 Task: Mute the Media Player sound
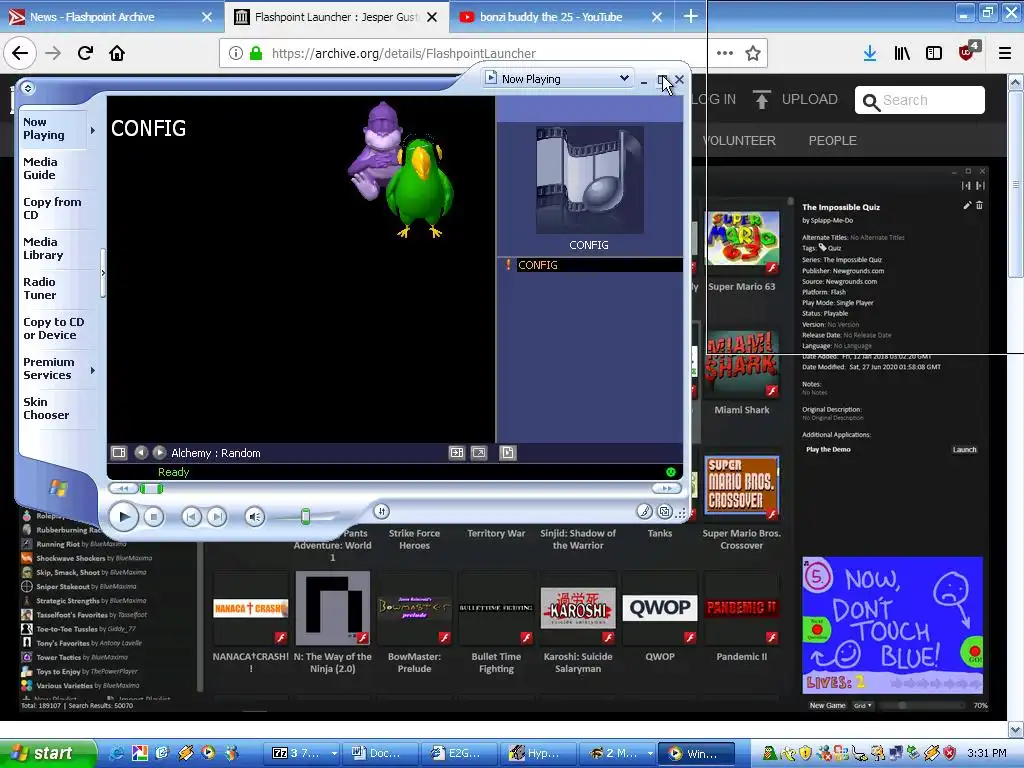click(255, 517)
